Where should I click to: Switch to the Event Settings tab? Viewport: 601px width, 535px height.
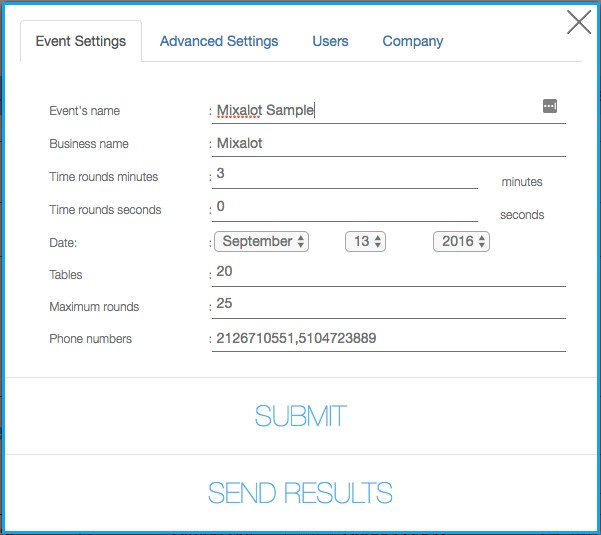pyautogui.click(x=81, y=41)
